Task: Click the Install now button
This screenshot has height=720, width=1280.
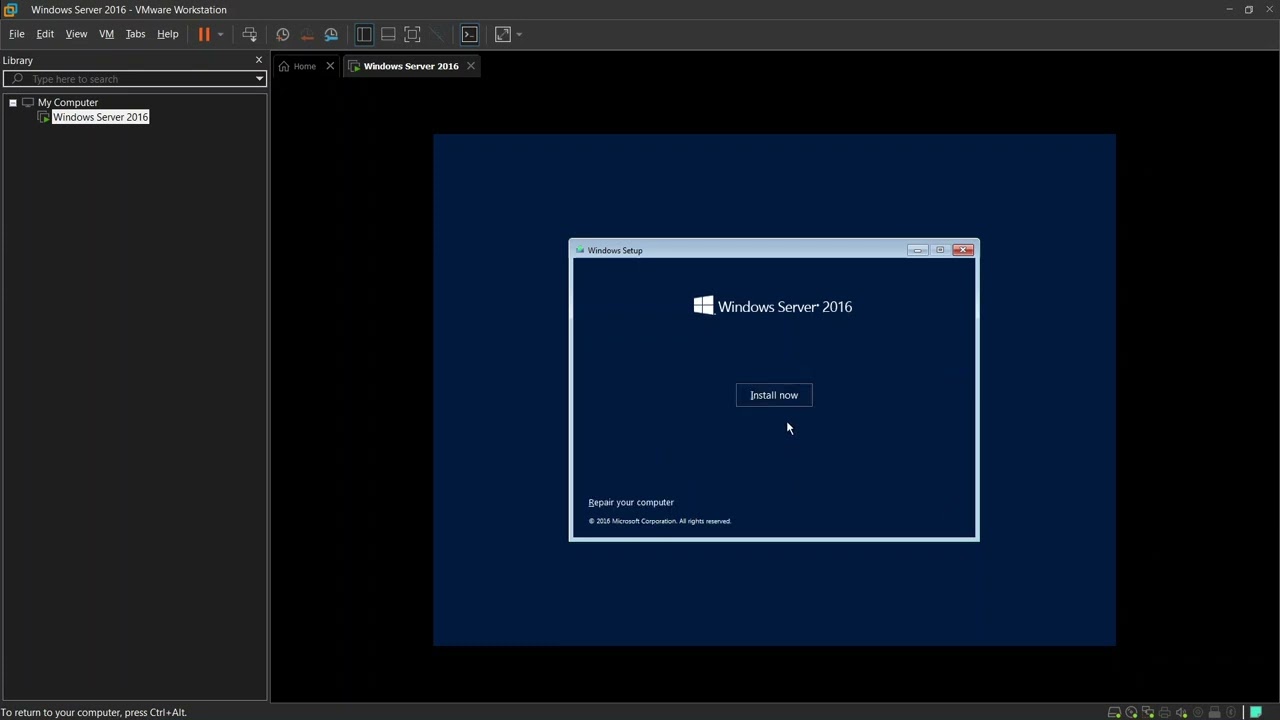Action: coord(774,395)
